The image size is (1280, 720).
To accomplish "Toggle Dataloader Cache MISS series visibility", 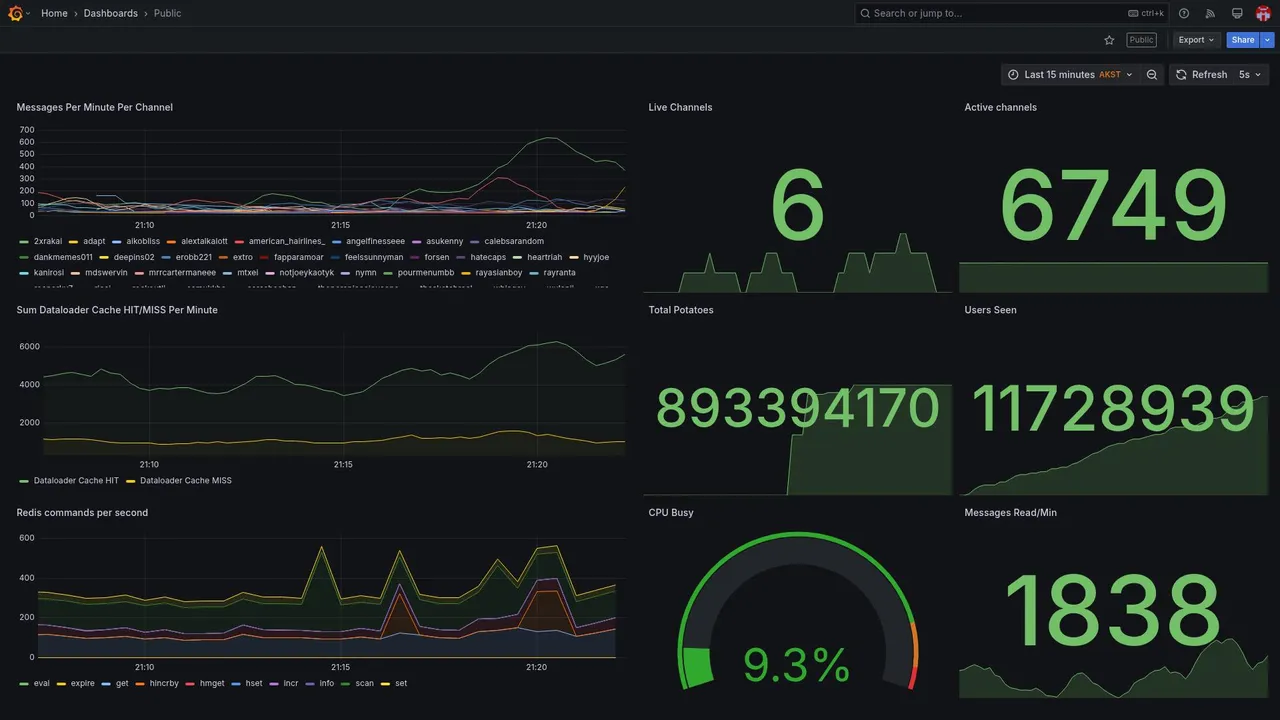I will [185, 481].
